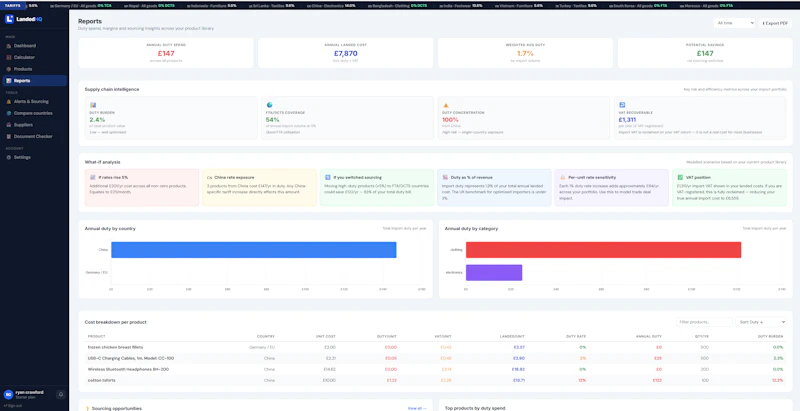Image resolution: width=800 pixels, height=411 pixels.
Task: Click the Filter products input field
Action: pyautogui.click(x=704, y=322)
